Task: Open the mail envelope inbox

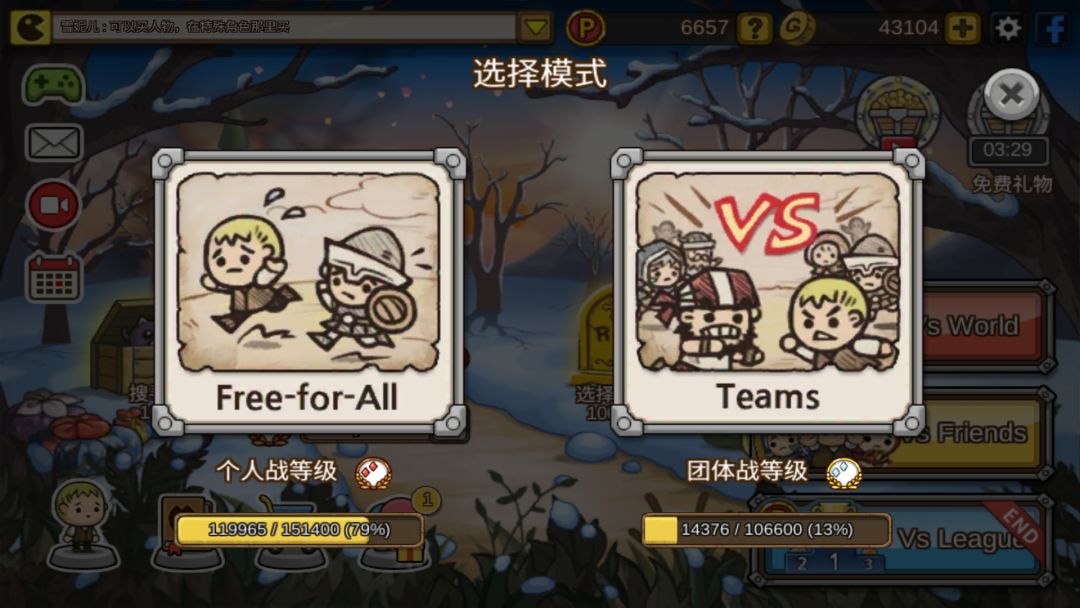Action: (54, 143)
